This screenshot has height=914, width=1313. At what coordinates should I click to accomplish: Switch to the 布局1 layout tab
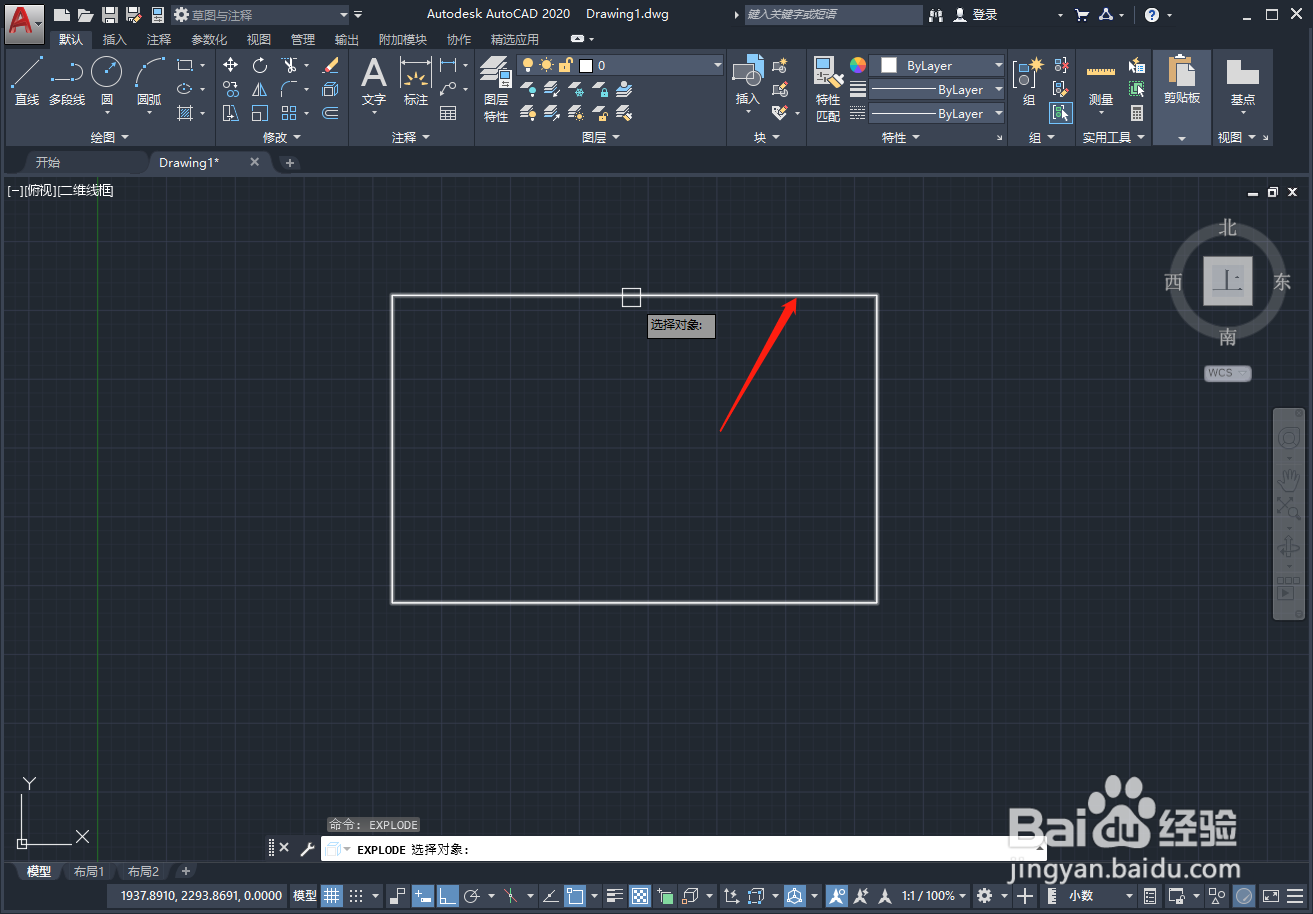(89, 871)
